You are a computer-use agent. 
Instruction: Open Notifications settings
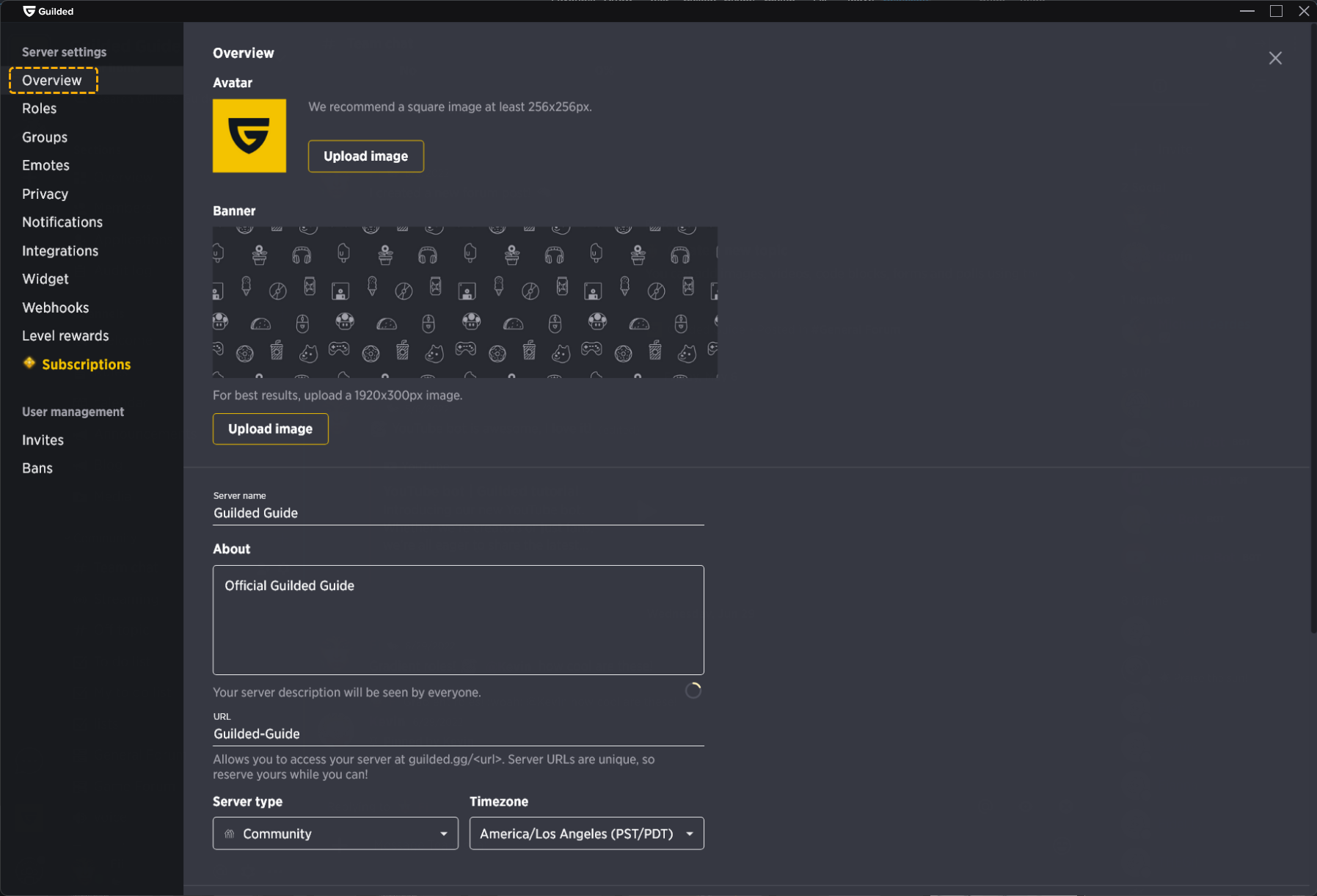(x=62, y=222)
